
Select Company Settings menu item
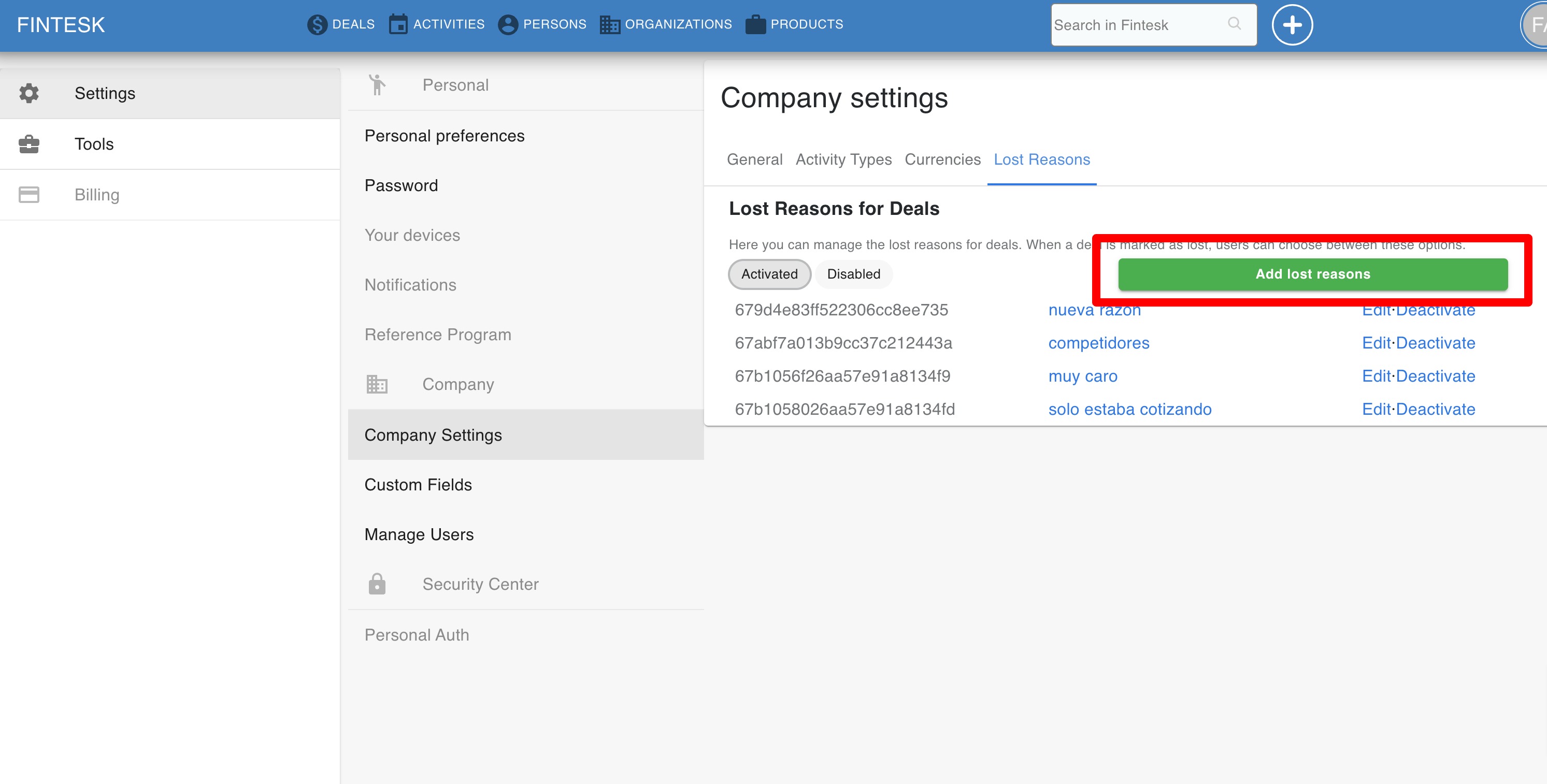[525, 434]
